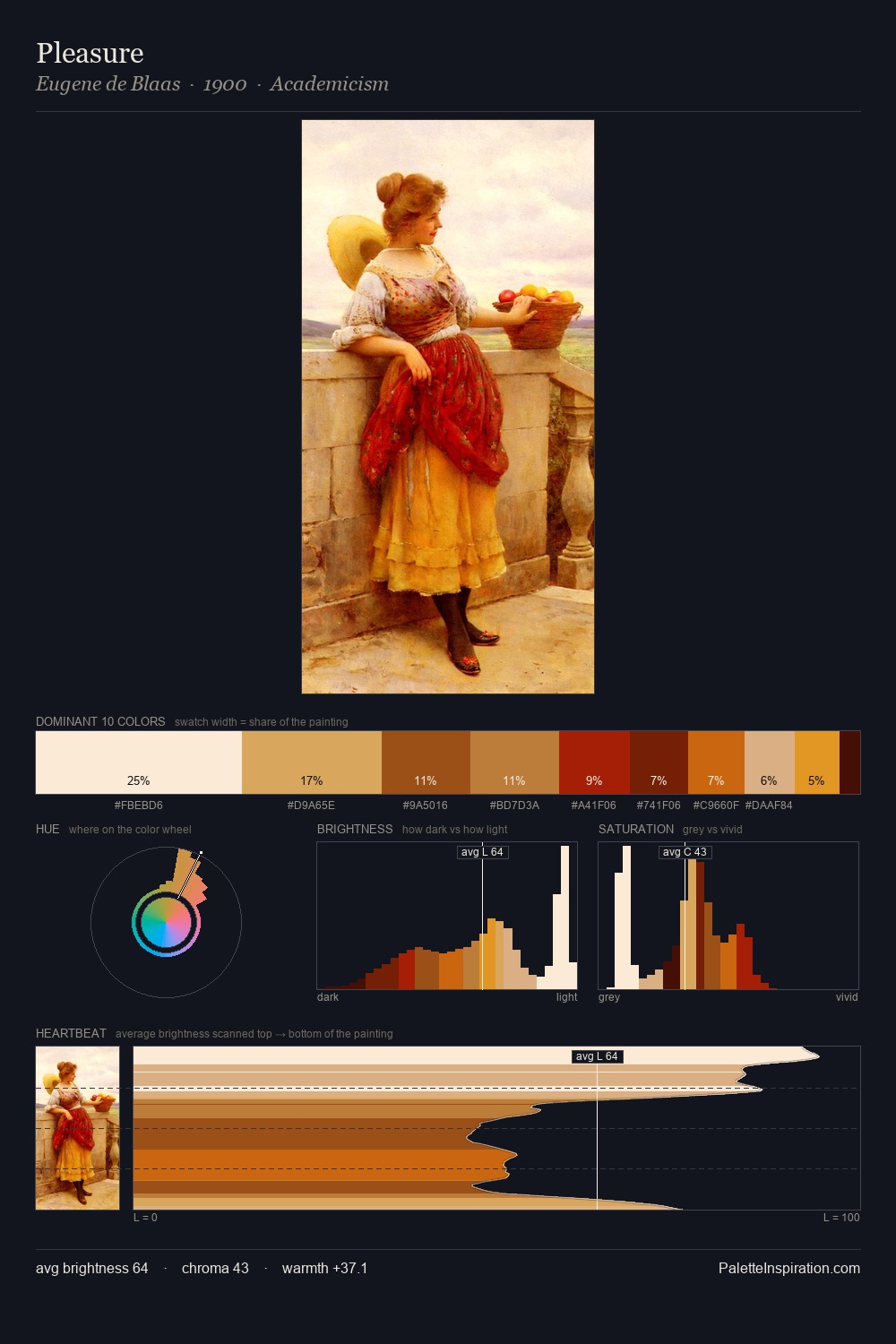Click the #A41F06 9% red swatch
The image size is (896, 1344).
[x=594, y=762]
